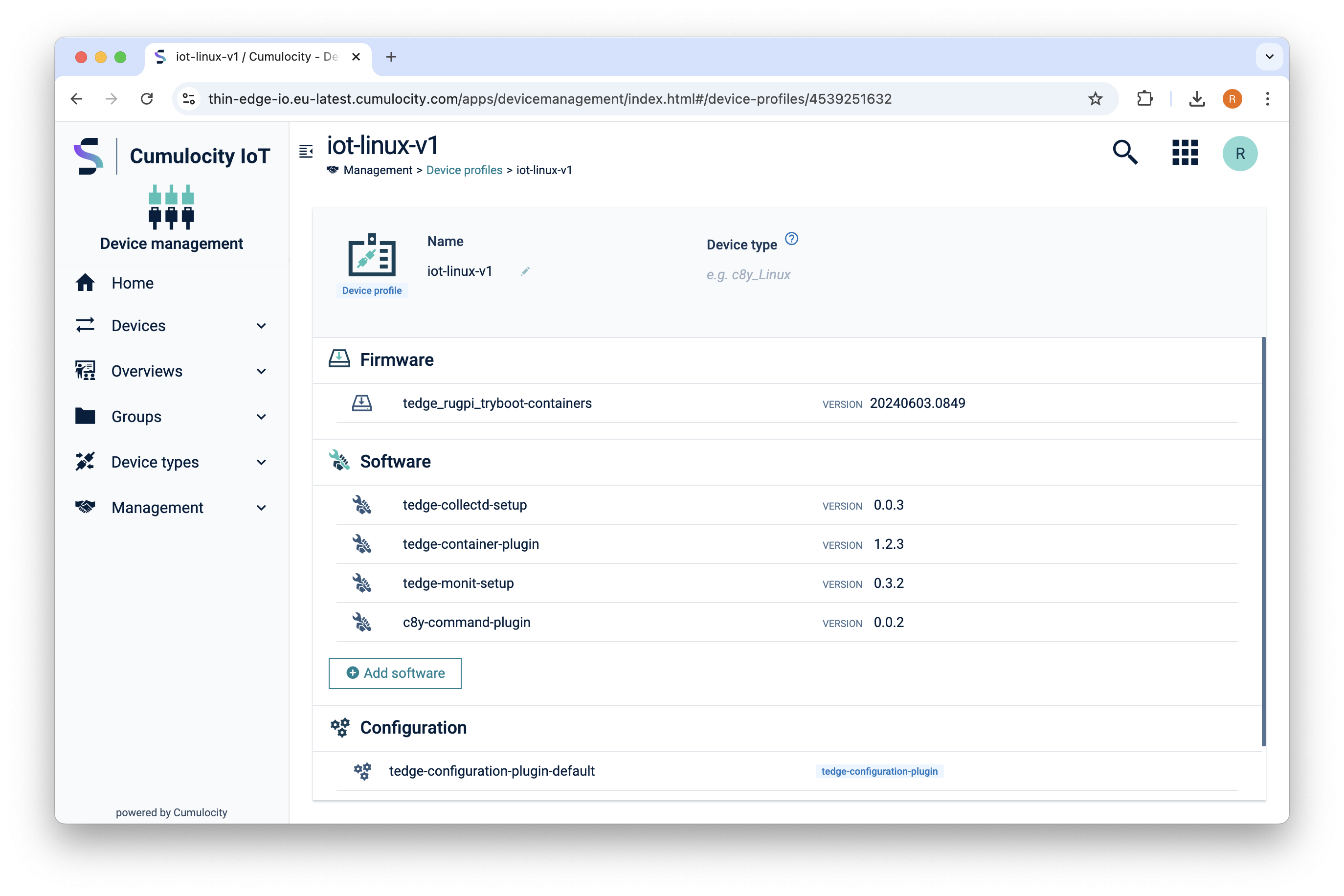
Task: Expand the Device types chevron
Action: pos(262,462)
